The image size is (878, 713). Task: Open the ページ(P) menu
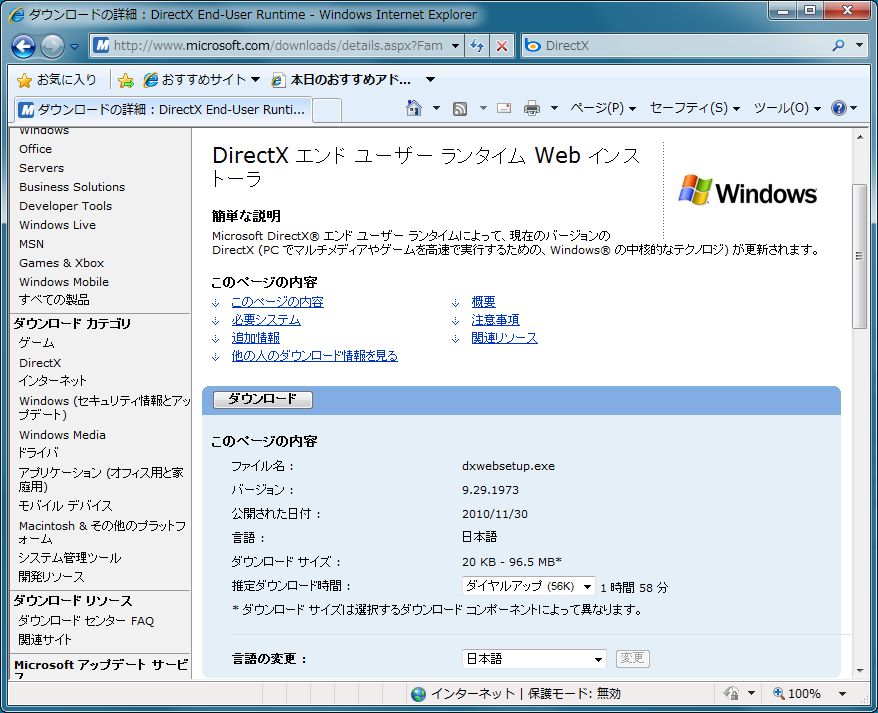[603, 108]
